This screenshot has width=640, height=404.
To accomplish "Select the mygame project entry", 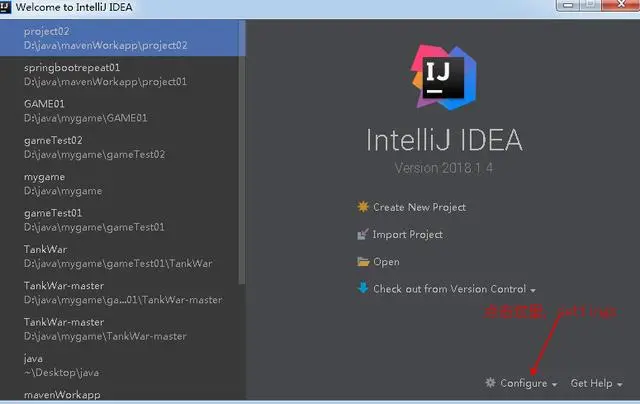I will [120, 183].
